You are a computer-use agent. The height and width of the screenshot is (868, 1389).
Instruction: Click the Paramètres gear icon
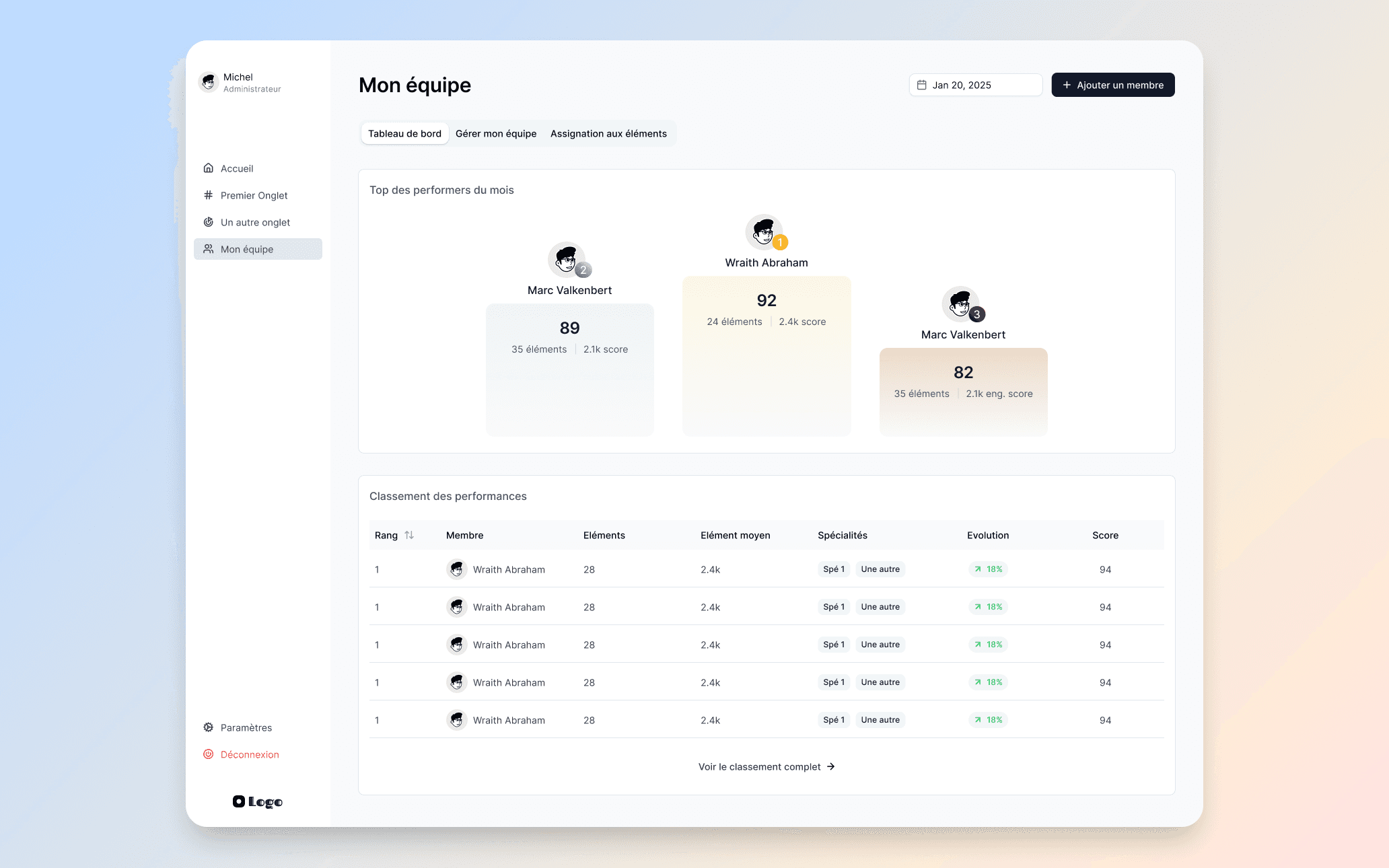pos(209,727)
